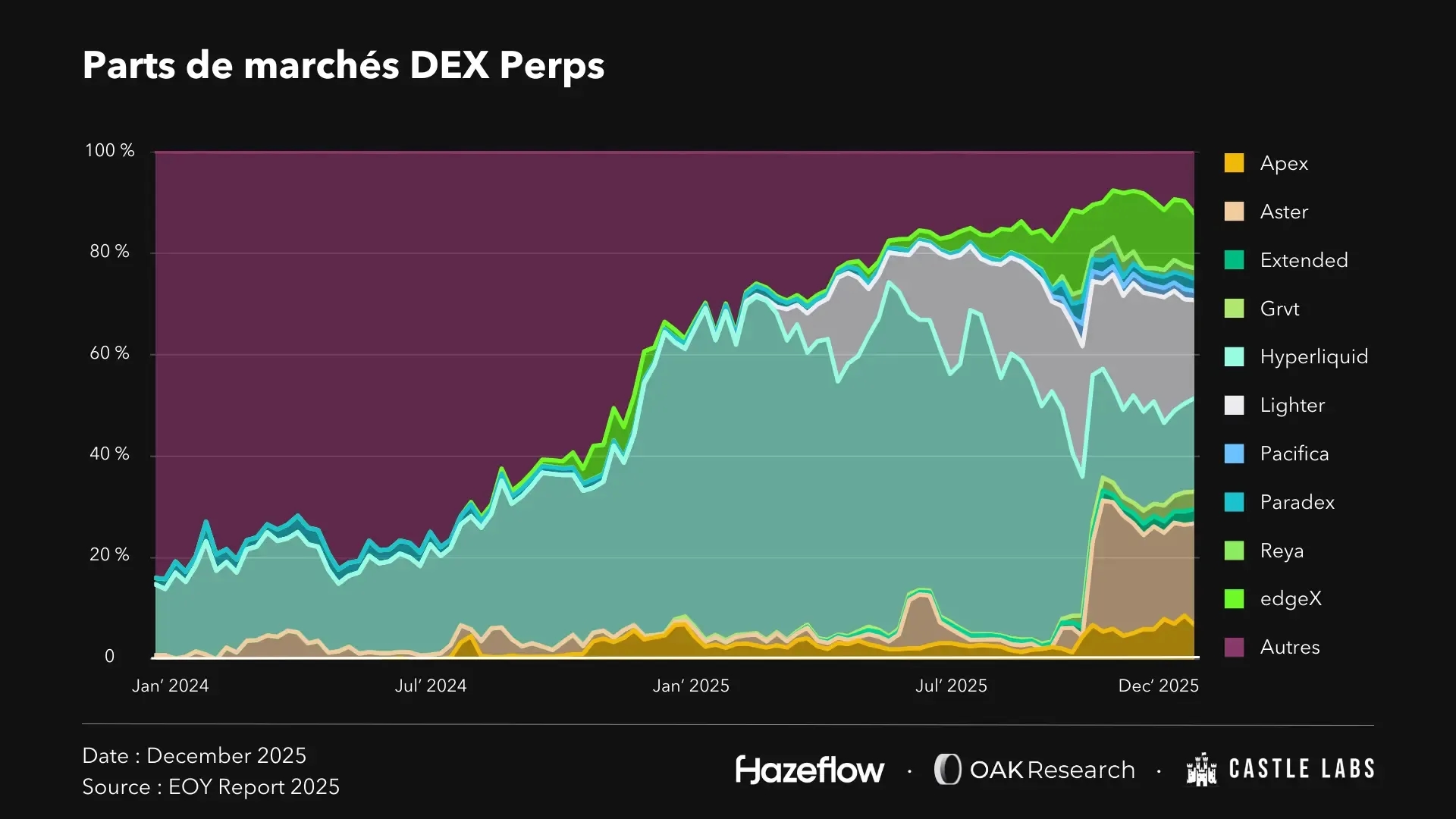
Task: Click the Source : EOY Report 2025 text
Action: tap(211, 787)
